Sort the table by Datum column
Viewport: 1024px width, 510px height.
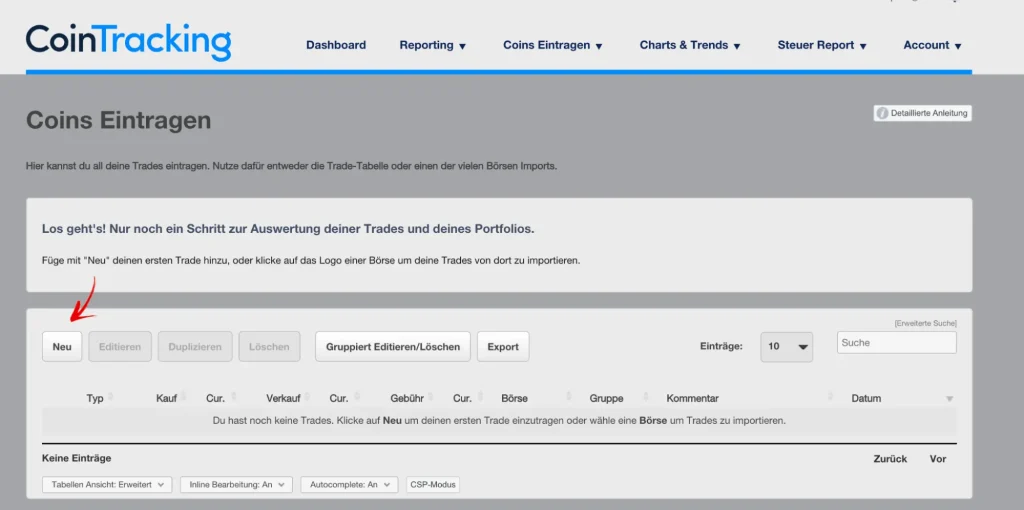click(866, 398)
